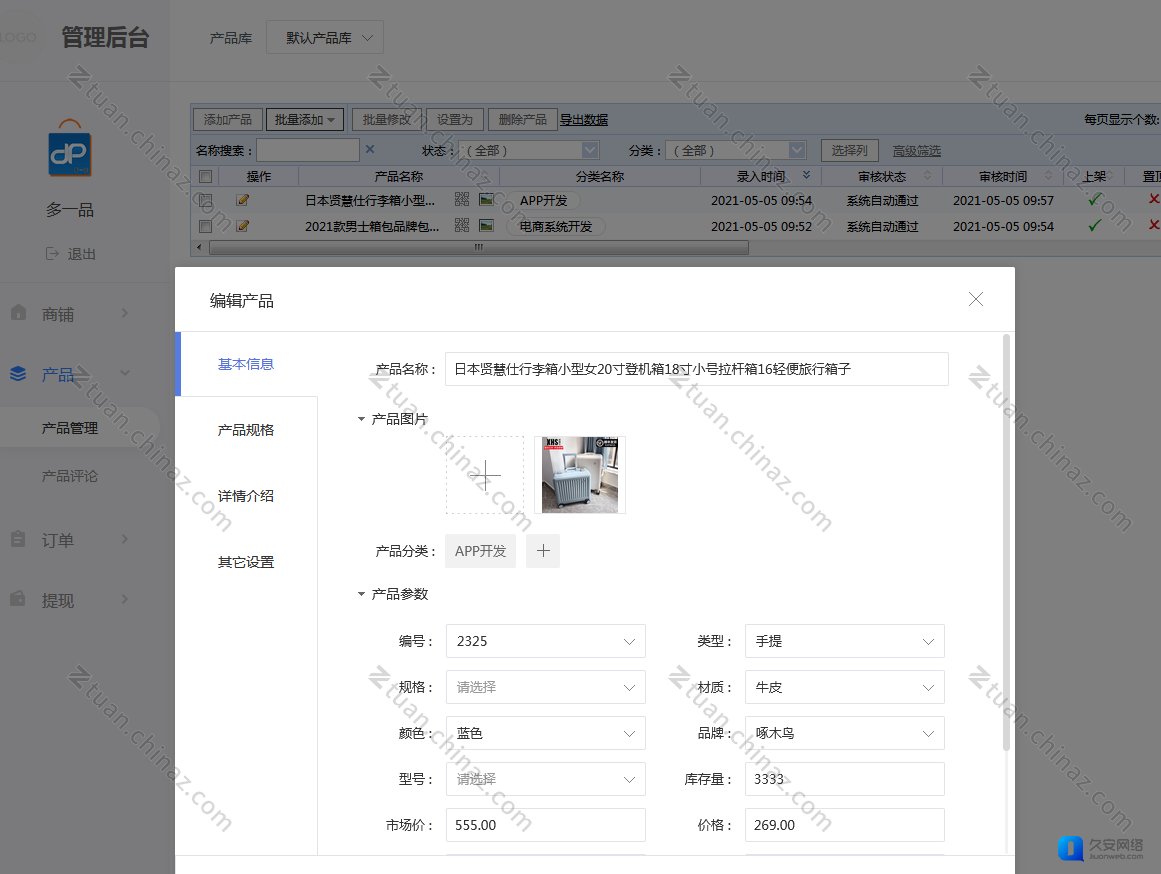Open 批量添加 dropdown button

[x=304, y=119]
